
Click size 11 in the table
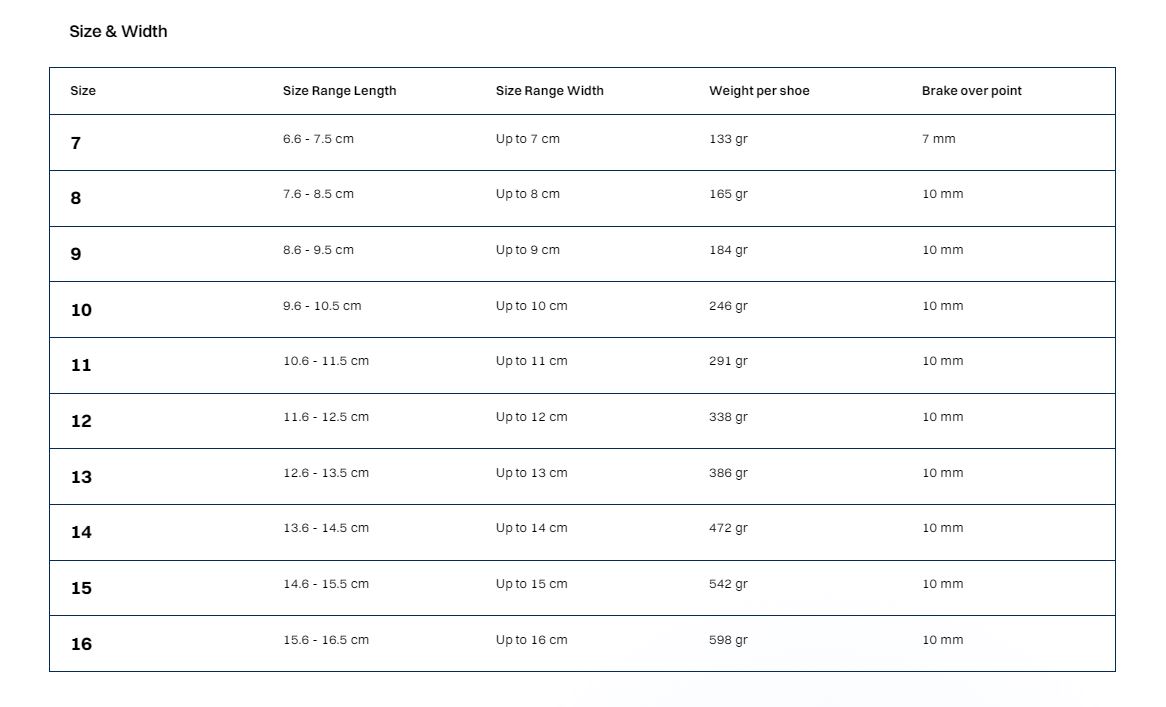(81, 365)
